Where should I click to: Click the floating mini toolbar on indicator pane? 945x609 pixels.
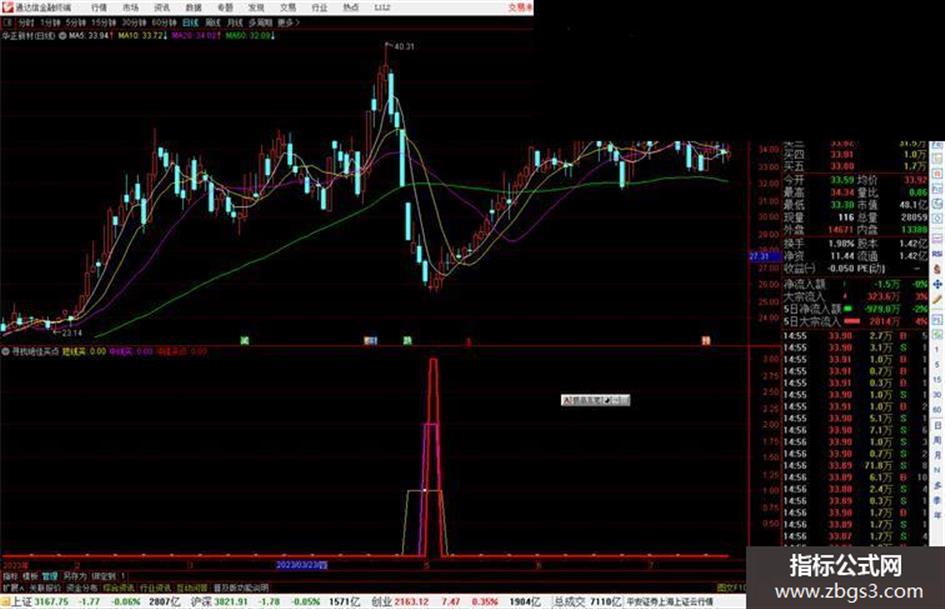tap(595, 400)
